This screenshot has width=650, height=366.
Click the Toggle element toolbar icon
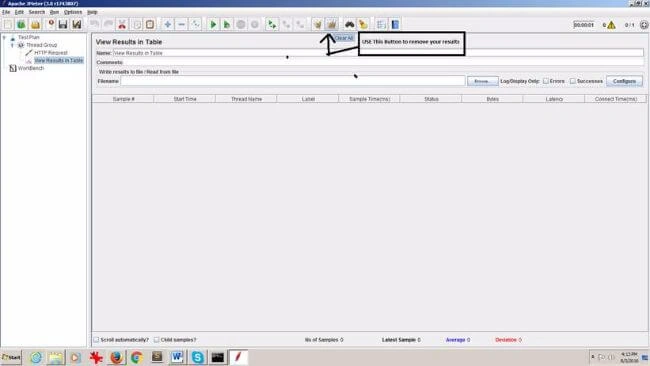click(x=195, y=24)
